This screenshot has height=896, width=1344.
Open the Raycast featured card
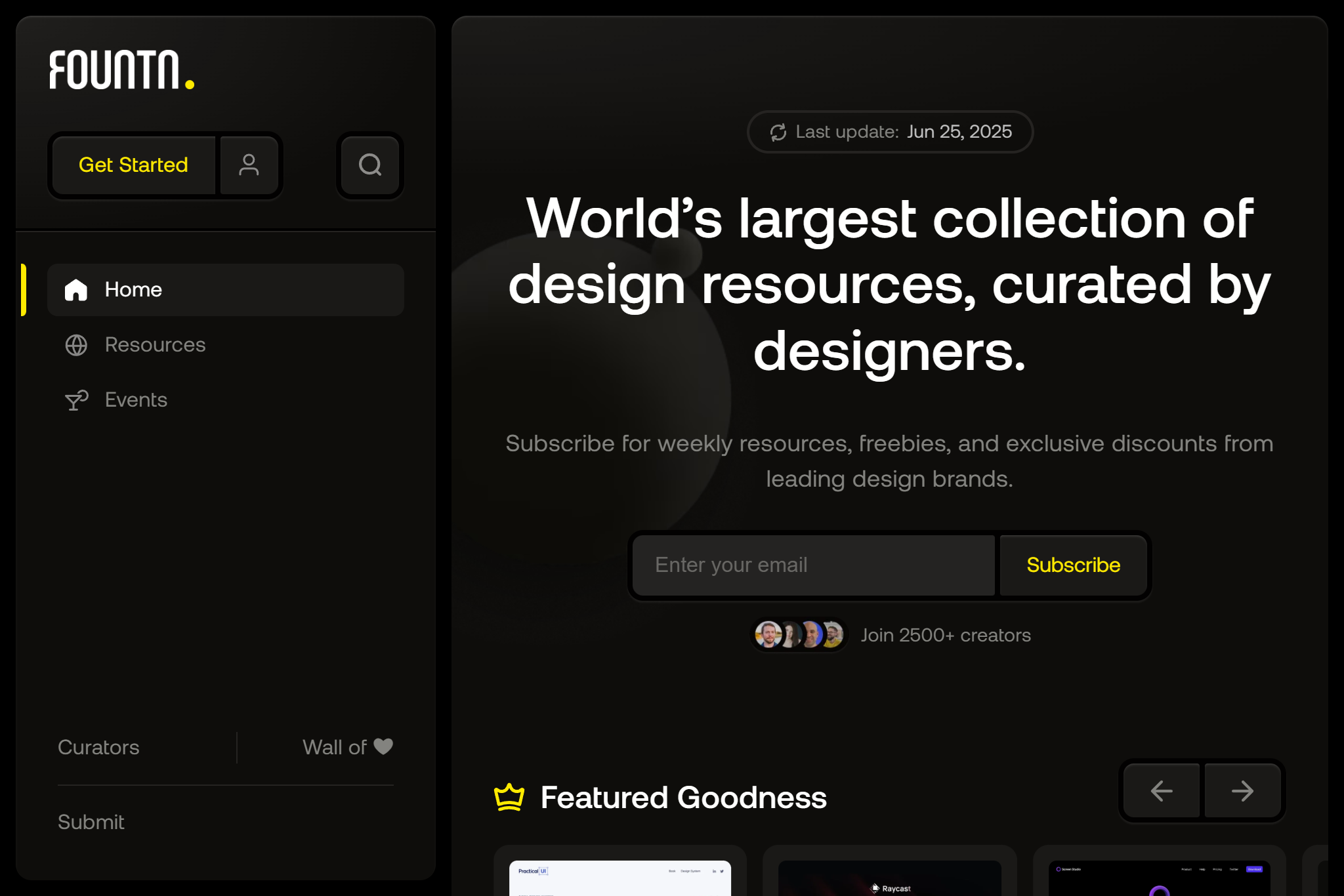pos(890,878)
